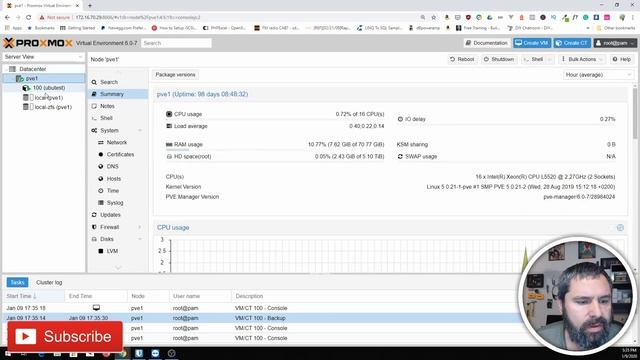Open the Shell button dropdown arrow
Screen dimensions: 640x360
coord(550,60)
